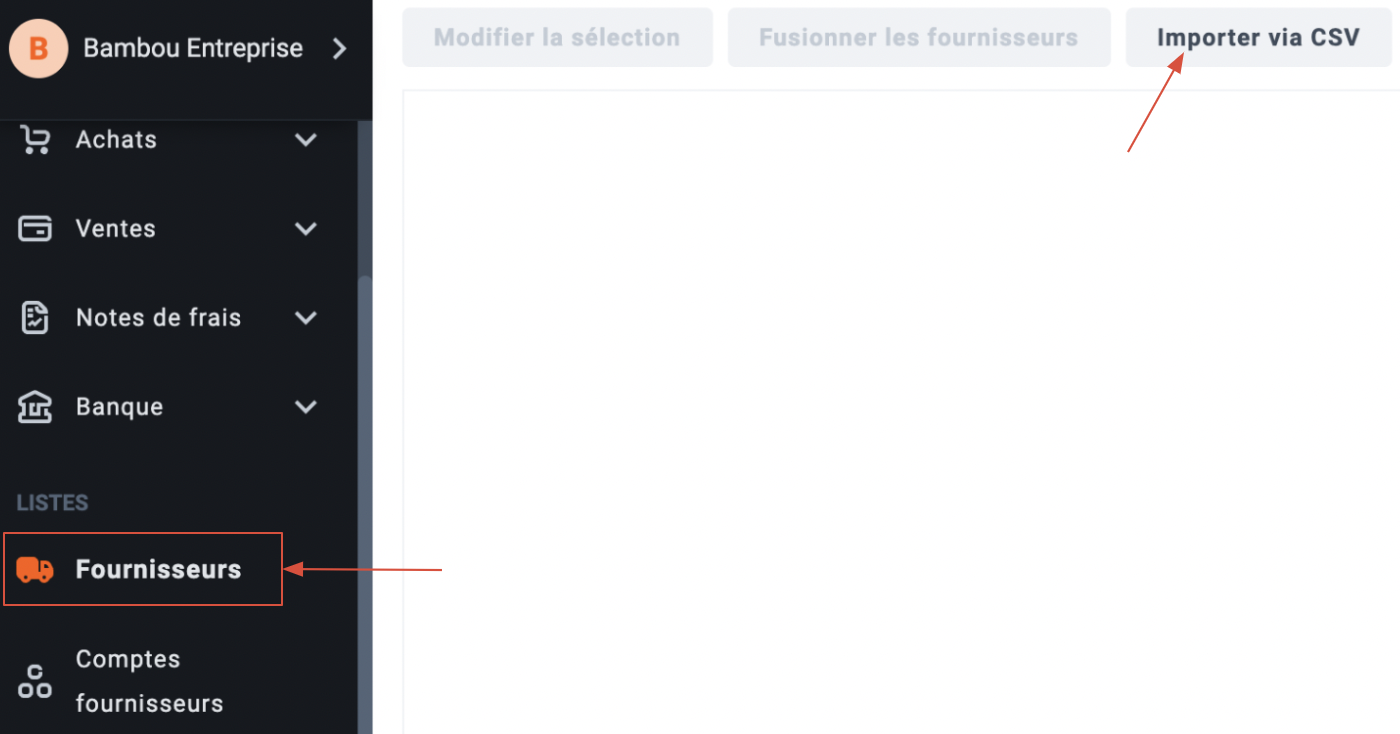
Task: Click the orange B company avatar
Action: 38,48
